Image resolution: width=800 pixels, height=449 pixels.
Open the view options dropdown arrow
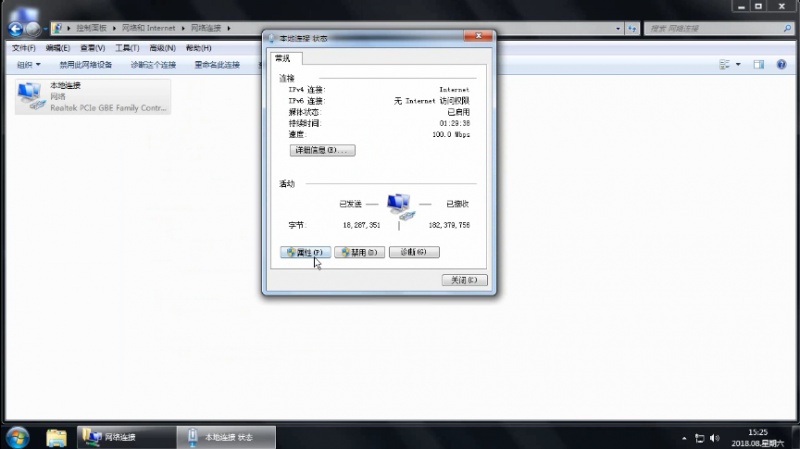[738, 64]
